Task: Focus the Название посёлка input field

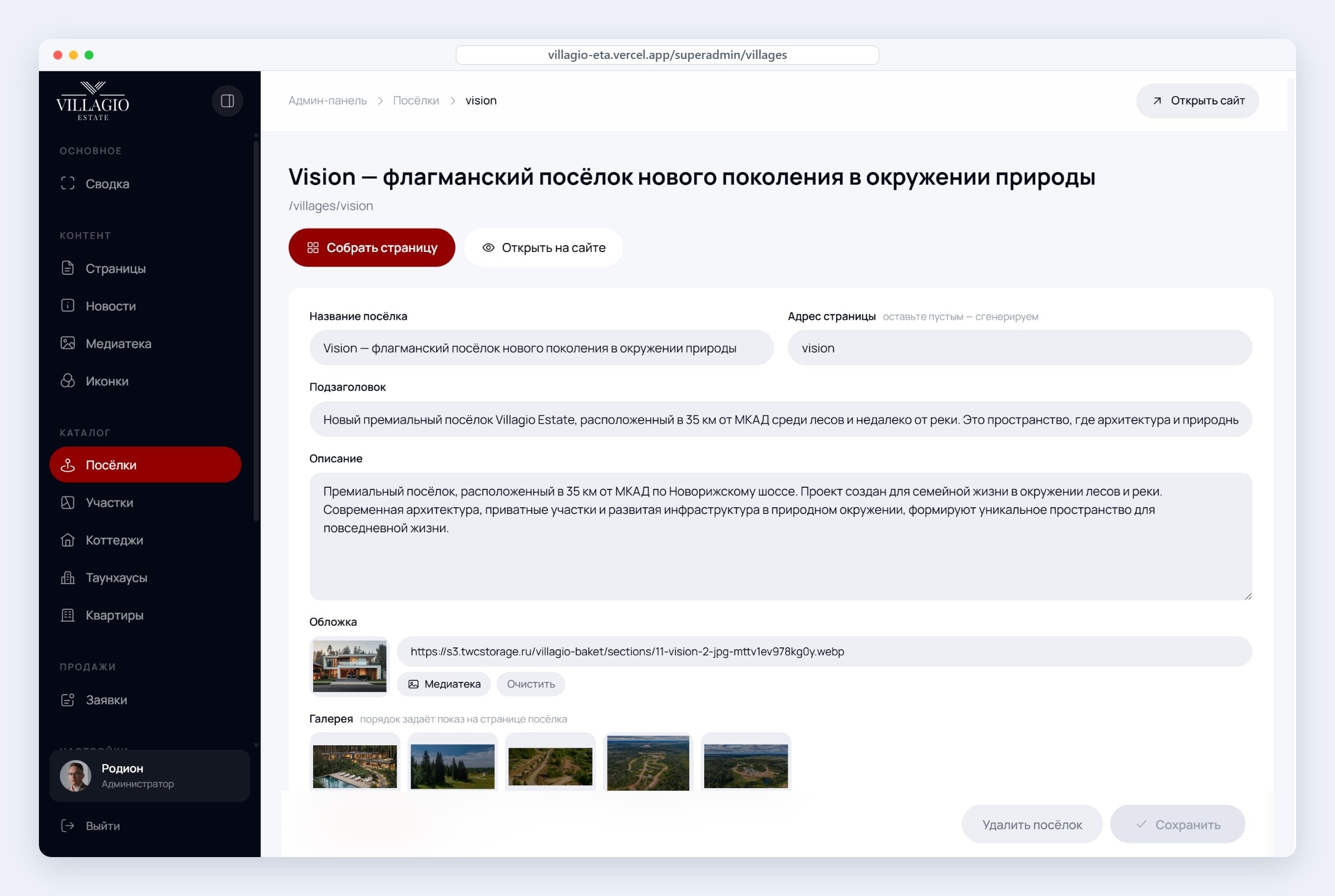Action: click(x=541, y=348)
